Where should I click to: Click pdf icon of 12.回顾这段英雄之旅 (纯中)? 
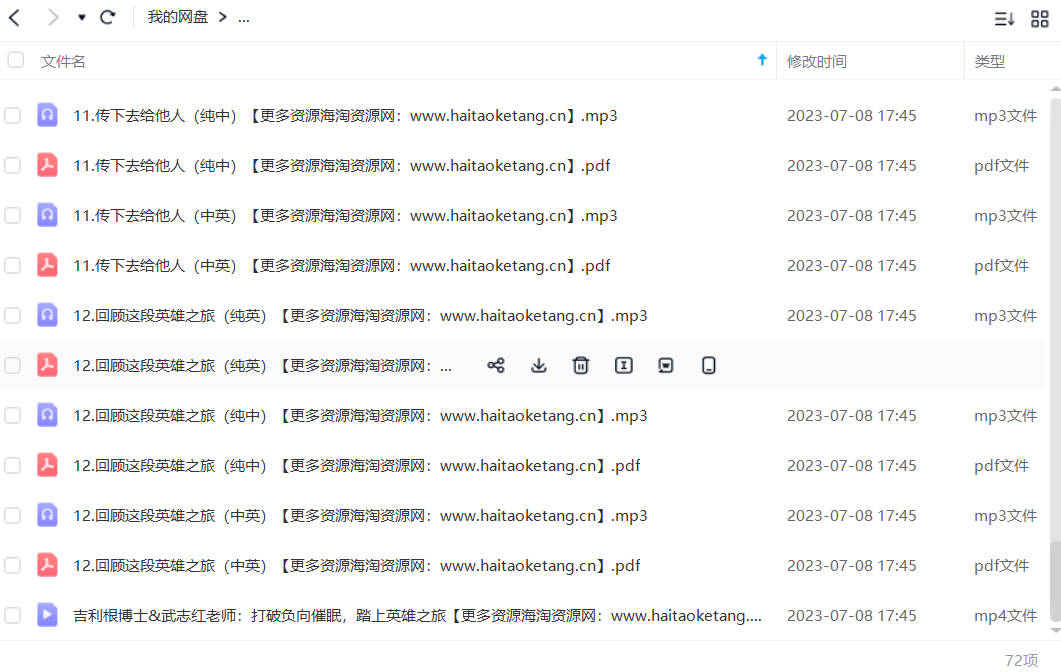coord(47,465)
